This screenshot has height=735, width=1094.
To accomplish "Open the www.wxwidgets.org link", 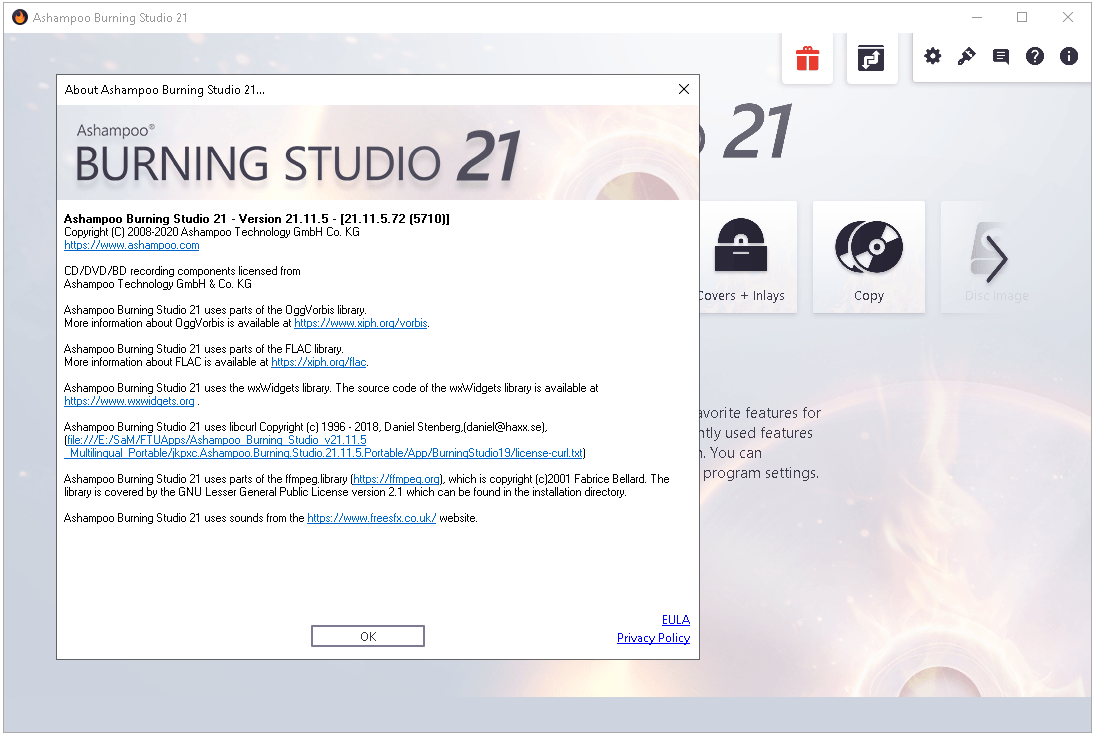I will (129, 401).
